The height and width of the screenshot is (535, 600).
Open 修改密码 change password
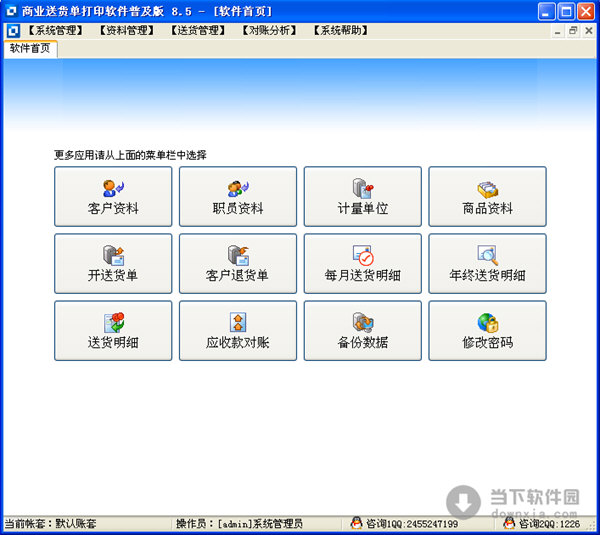[x=488, y=331]
